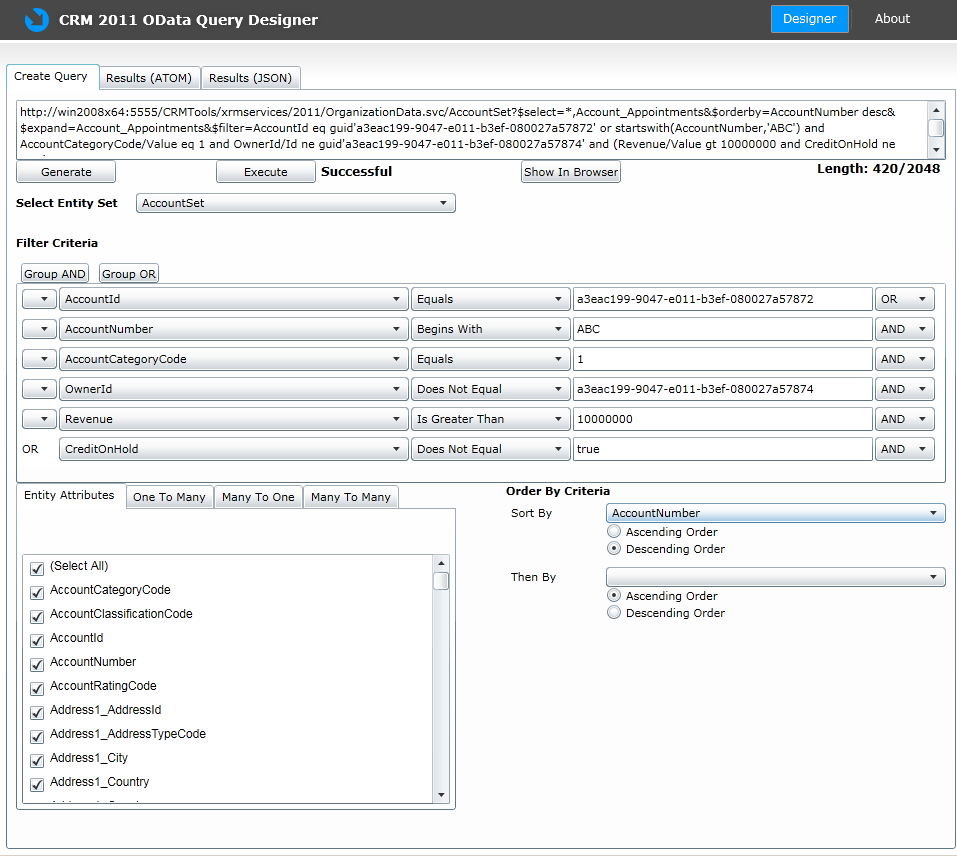
Task: Select Ascending Order for Sort By
Action: click(x=614, y=532)
